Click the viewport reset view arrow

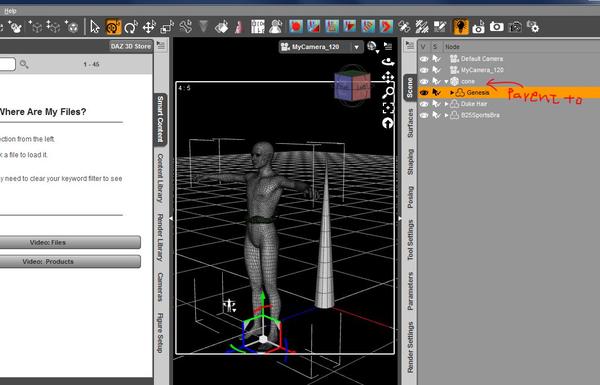(x=388, y=123)
